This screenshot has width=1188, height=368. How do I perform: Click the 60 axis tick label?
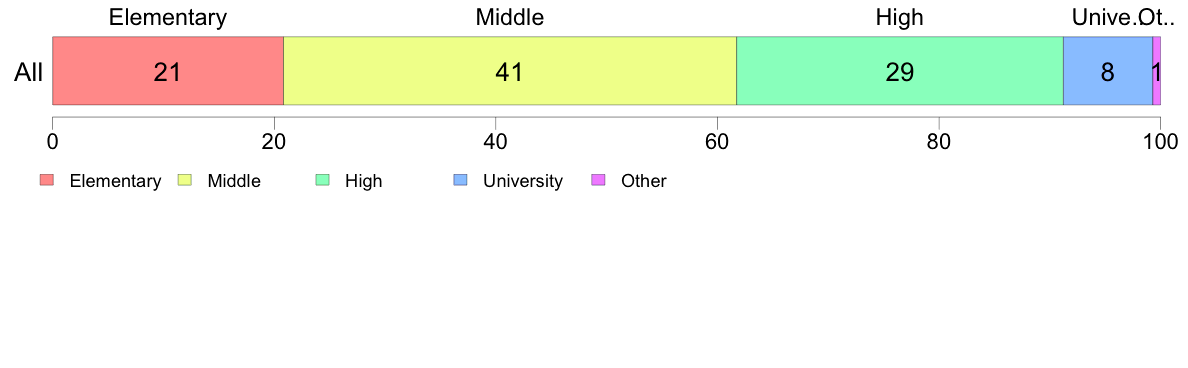tap(717, 140)
